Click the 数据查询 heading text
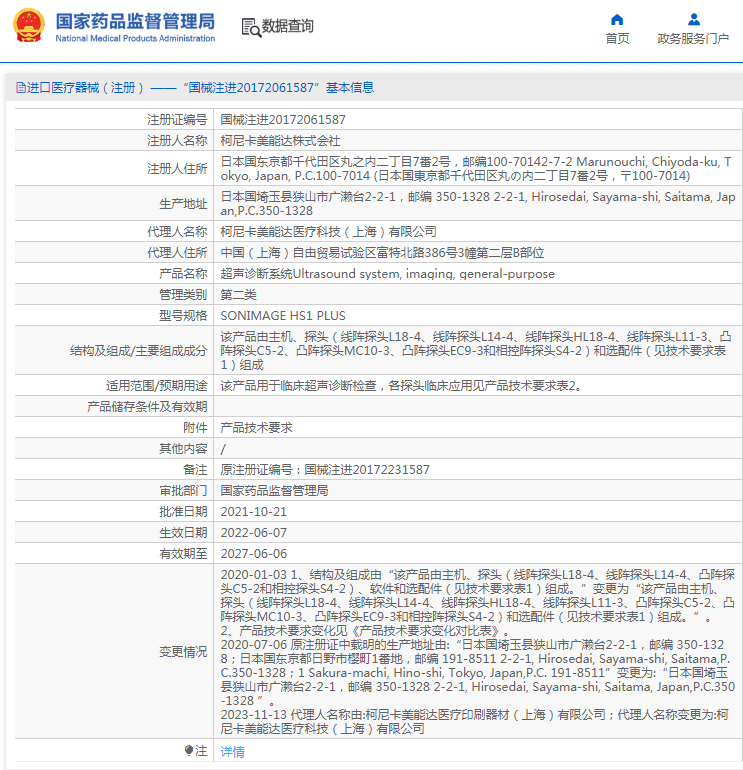 288,26
